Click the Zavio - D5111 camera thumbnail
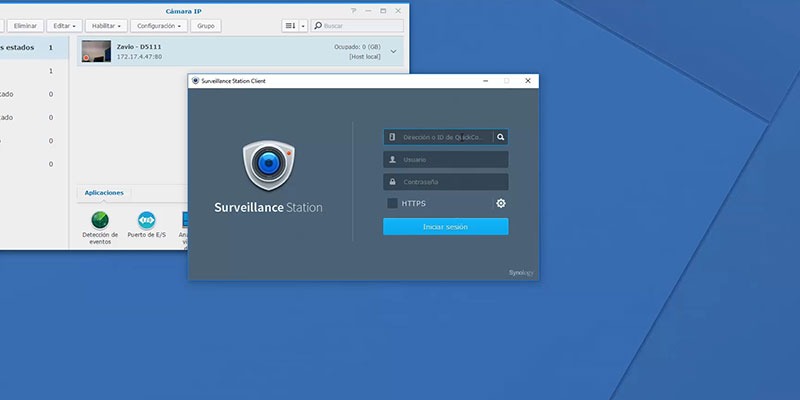 (x=96, y=52)
